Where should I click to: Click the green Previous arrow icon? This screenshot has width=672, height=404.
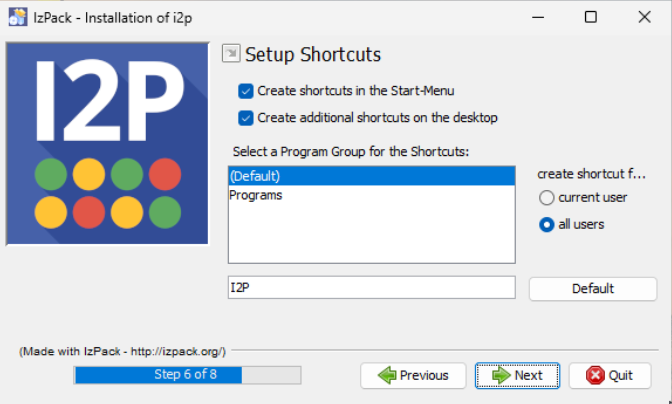coord(387,375)
